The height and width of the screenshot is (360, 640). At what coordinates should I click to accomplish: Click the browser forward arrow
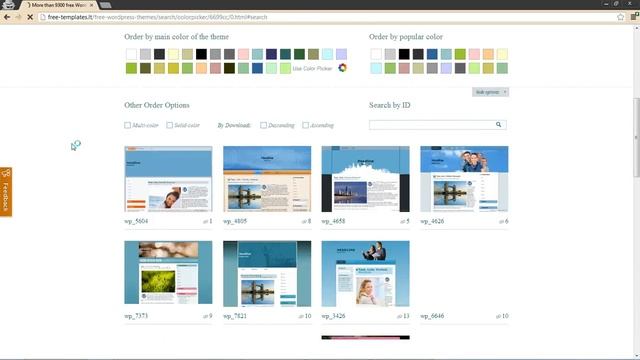tap(18, 17)
